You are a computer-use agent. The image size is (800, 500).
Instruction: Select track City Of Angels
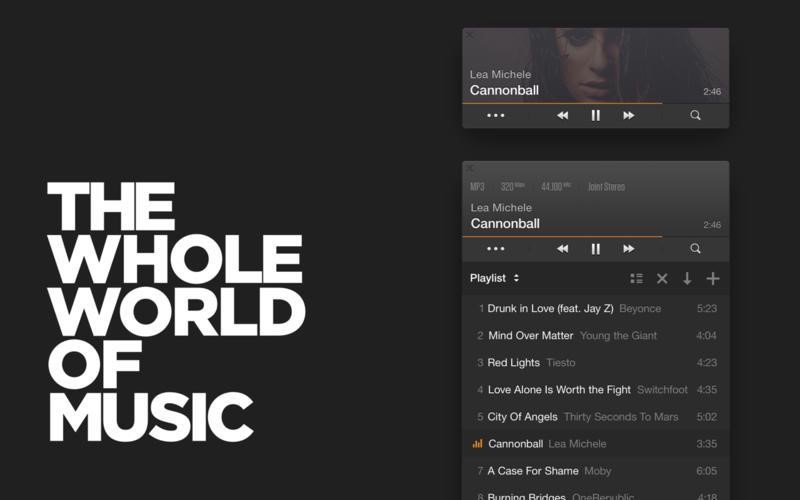595,416
